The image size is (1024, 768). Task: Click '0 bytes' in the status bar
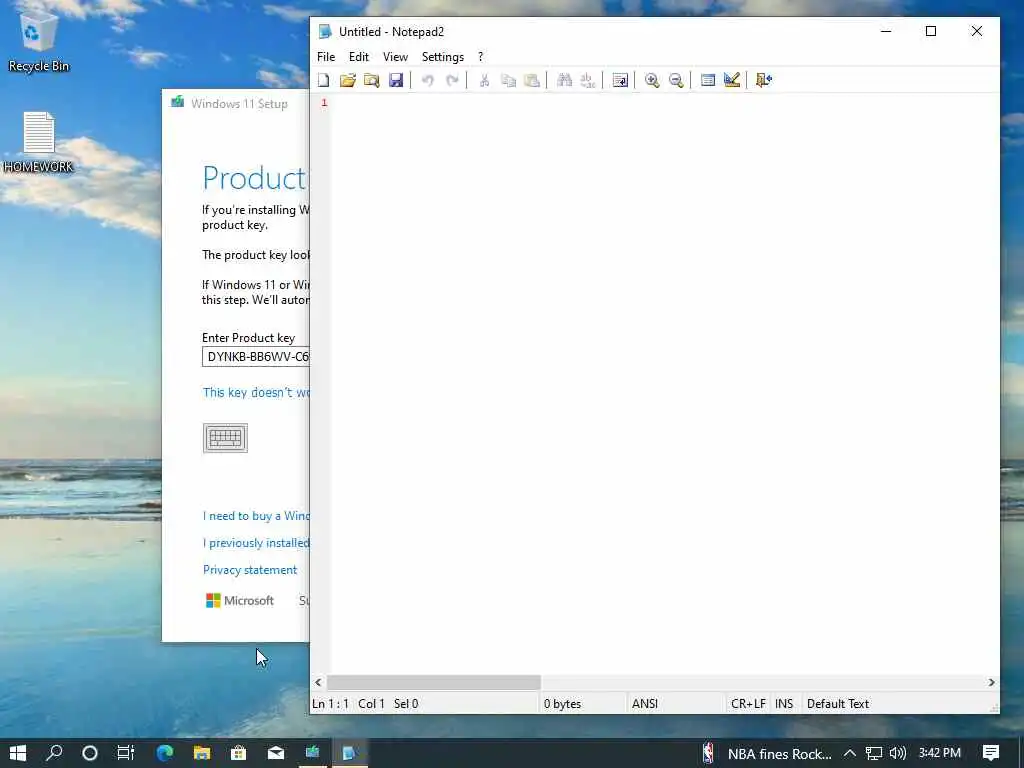562,704
